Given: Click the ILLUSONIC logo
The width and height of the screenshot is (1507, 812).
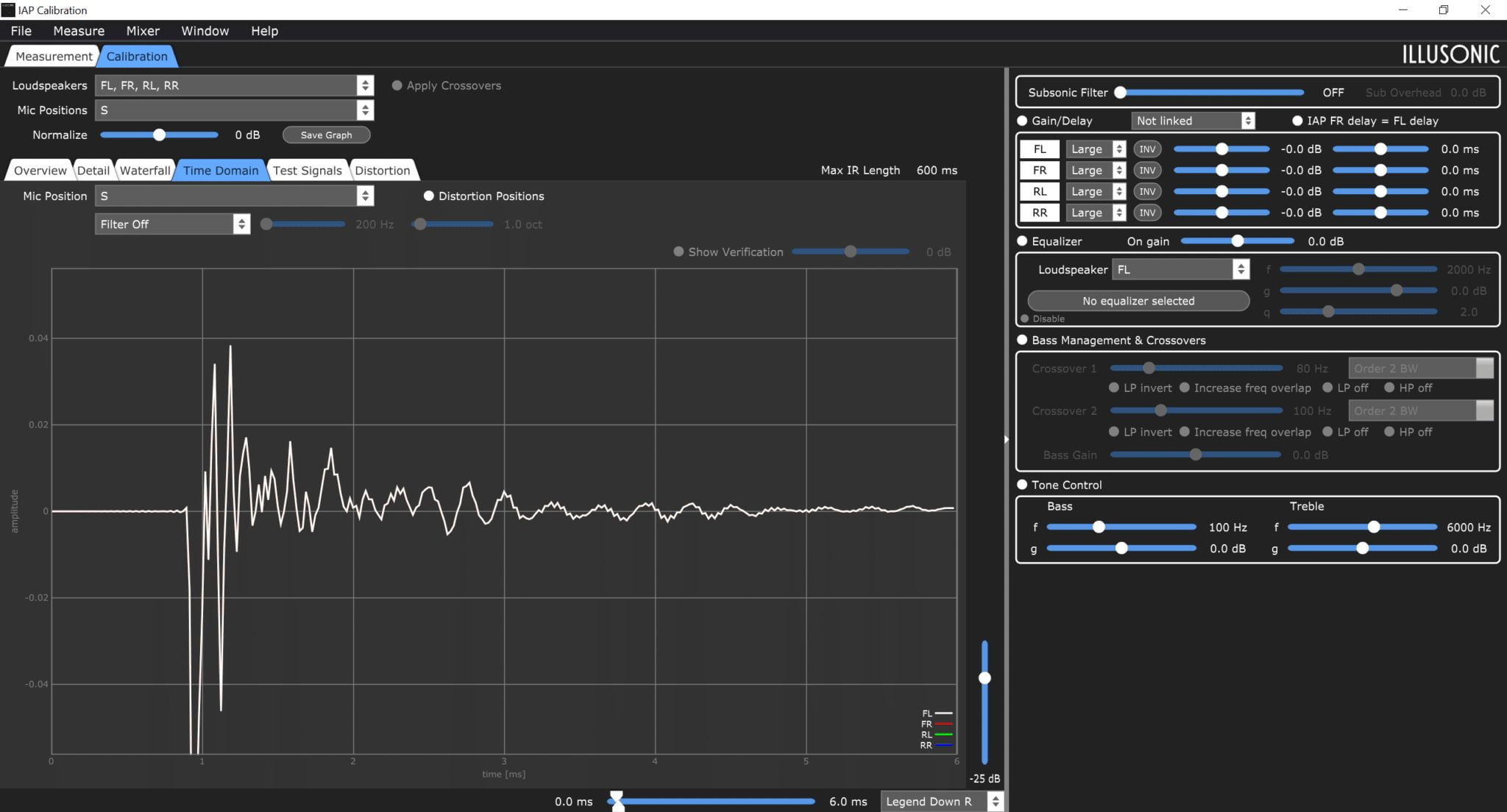Looking at the screenshot, I should click(1450, 54).
